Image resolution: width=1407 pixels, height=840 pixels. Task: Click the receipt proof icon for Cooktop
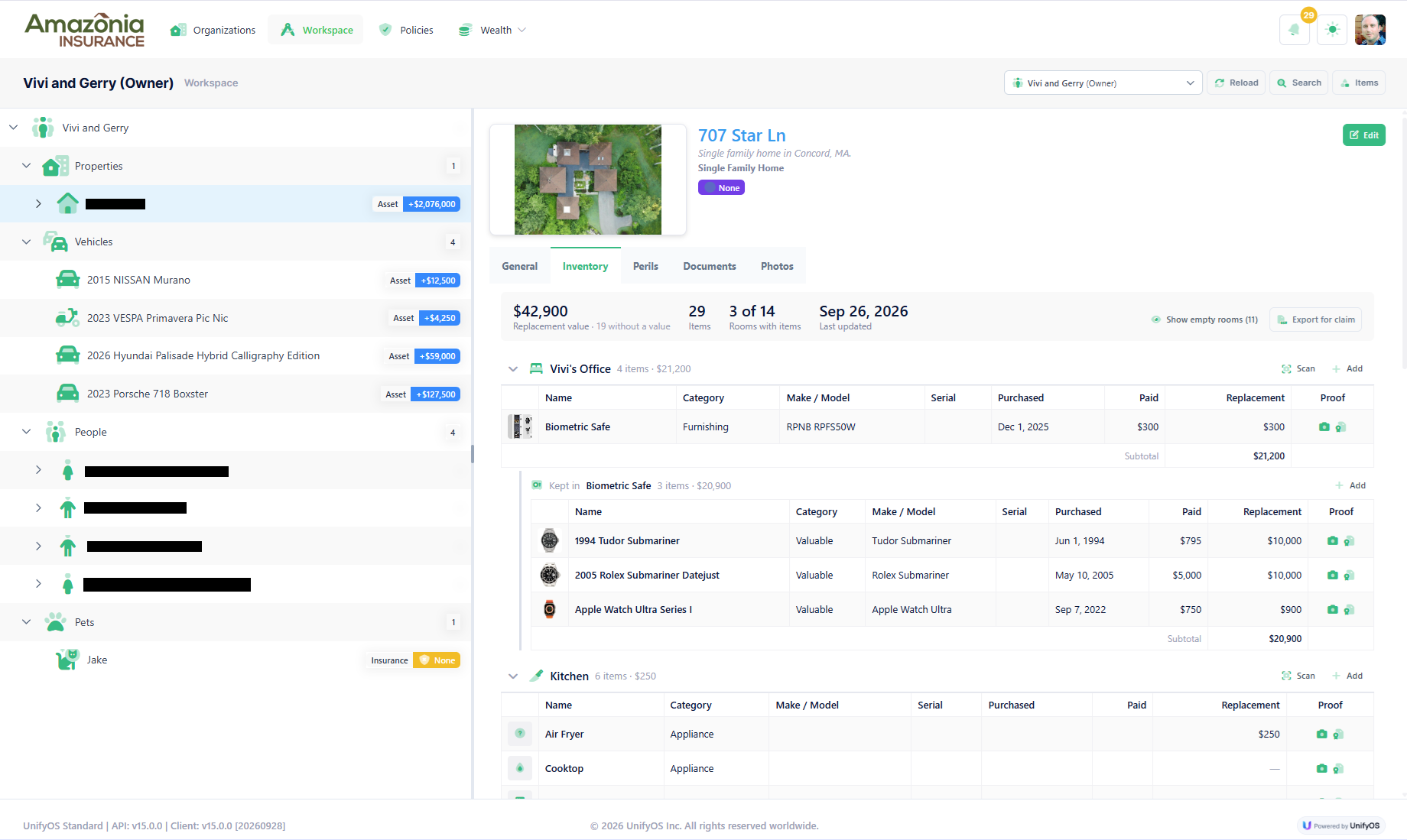(x=1338, y=769)
